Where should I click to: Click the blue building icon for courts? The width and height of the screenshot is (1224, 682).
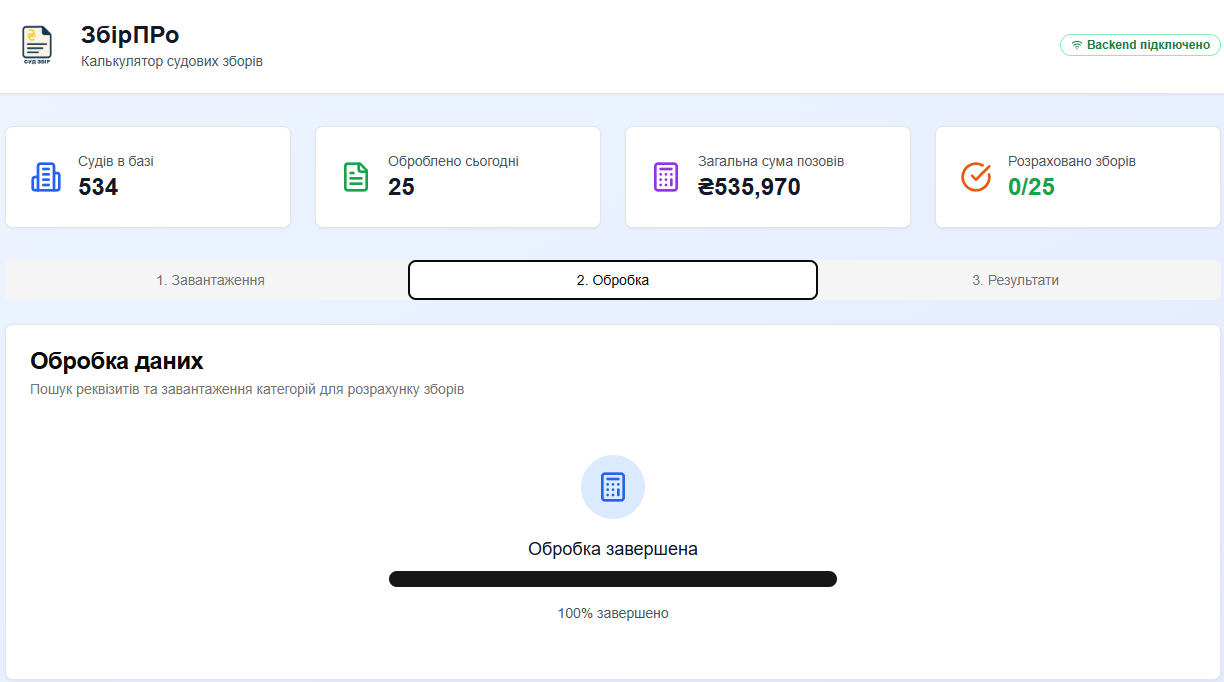tap(46, 177)
